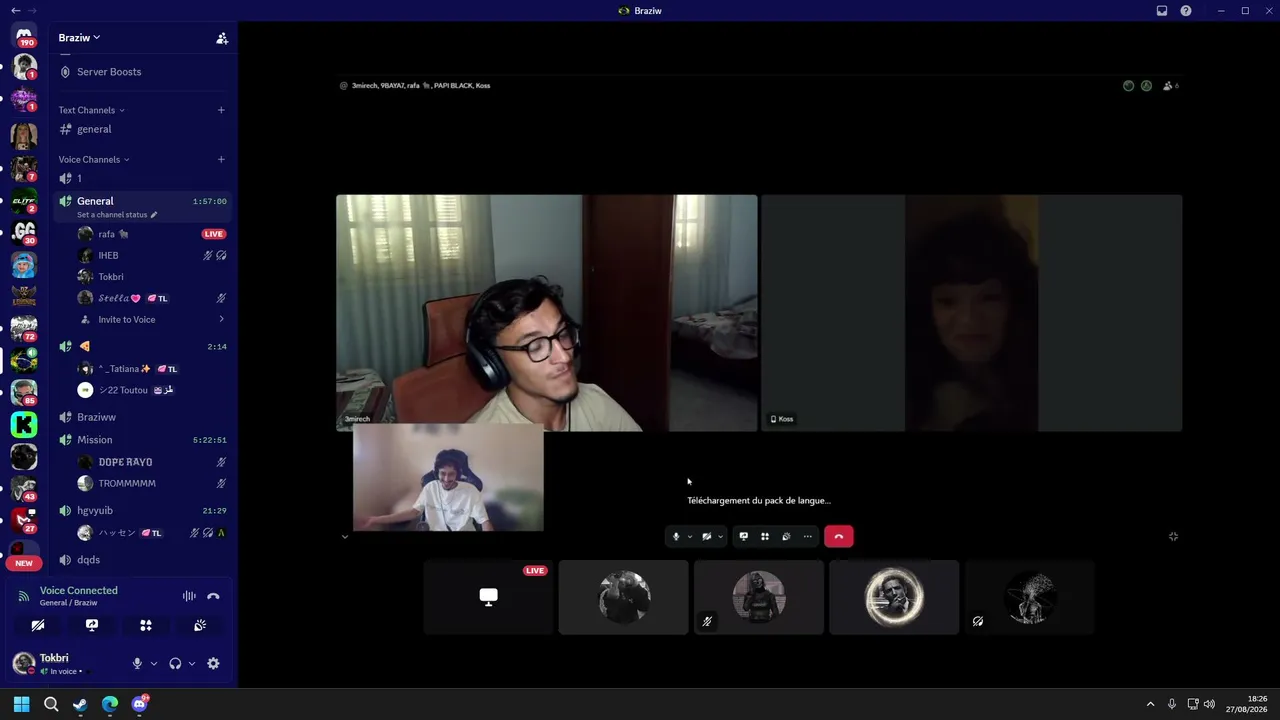Click the LIVE badge next to rafa

click(x=214, y=234)
